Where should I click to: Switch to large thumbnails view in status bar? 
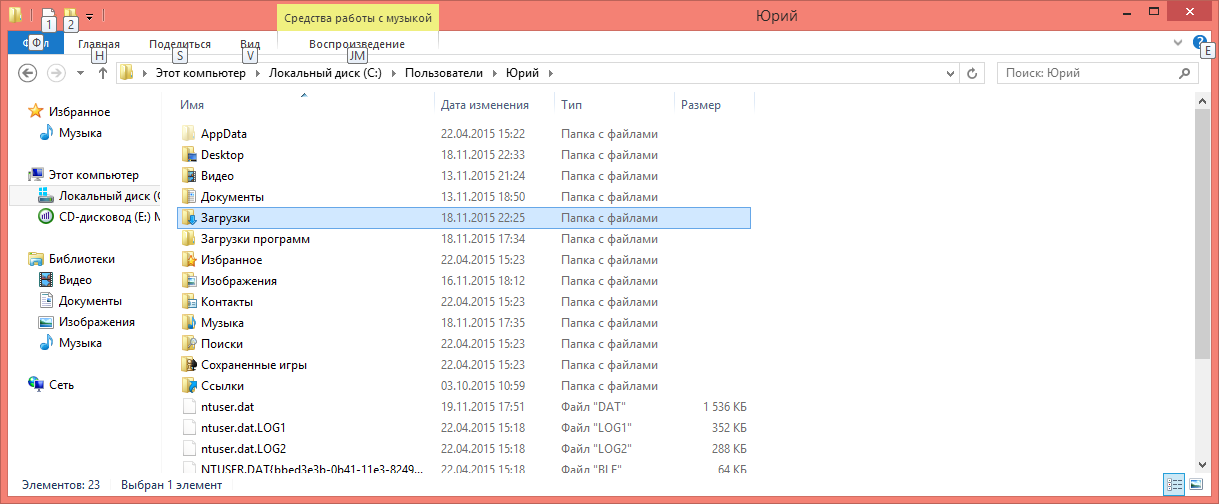1195,485
